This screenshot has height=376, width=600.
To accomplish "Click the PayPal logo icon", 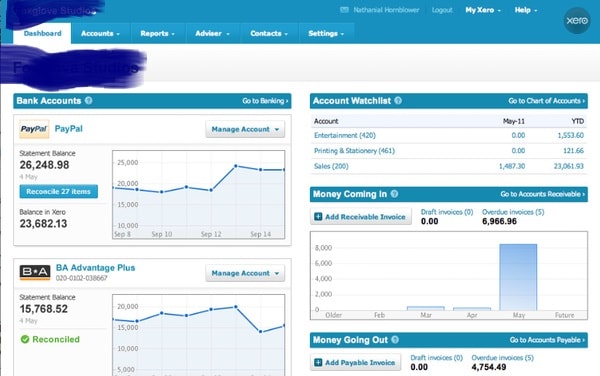I will (x=34, y=129).
